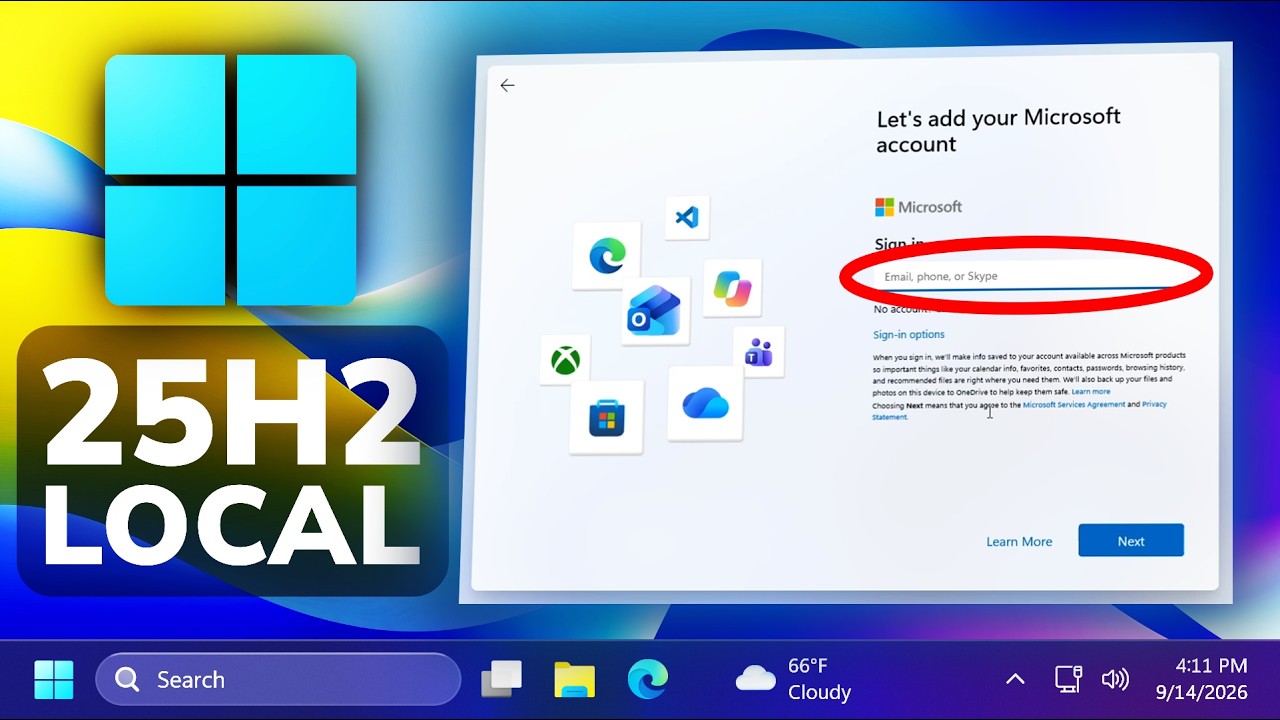Viewport: 1280px width, 720px height.
Task: Click the Microsoft logo above Sign in
Action: 918,207
